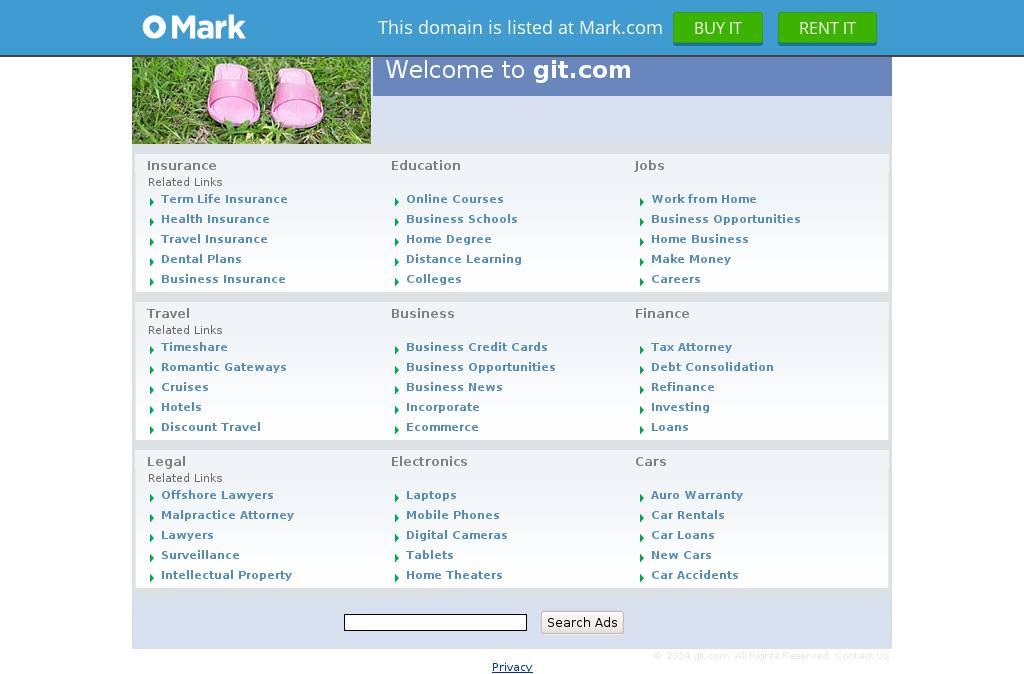
Task: Click the Search Ads button
Action: (582, 622)
